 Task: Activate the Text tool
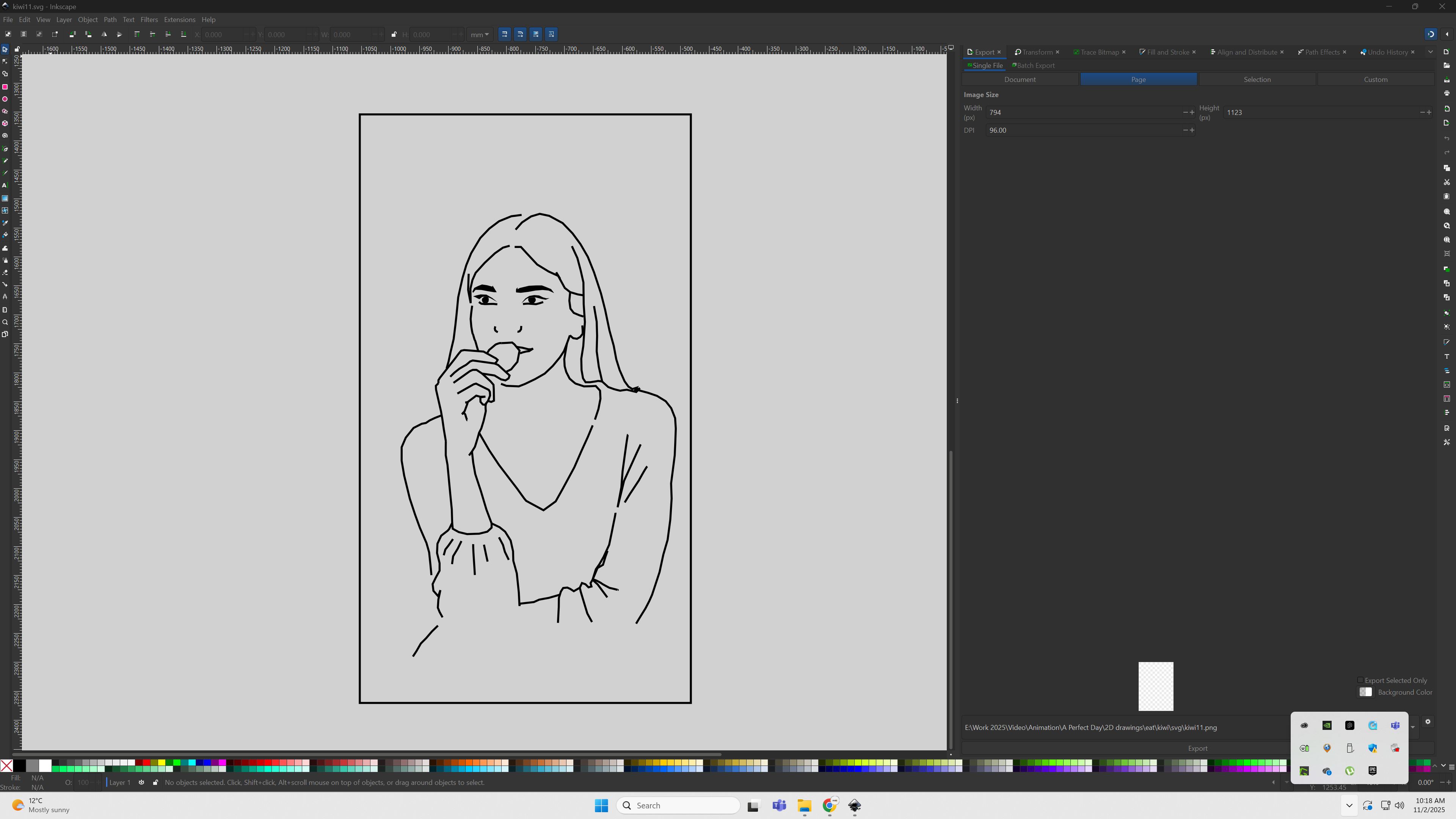(5, 185)
